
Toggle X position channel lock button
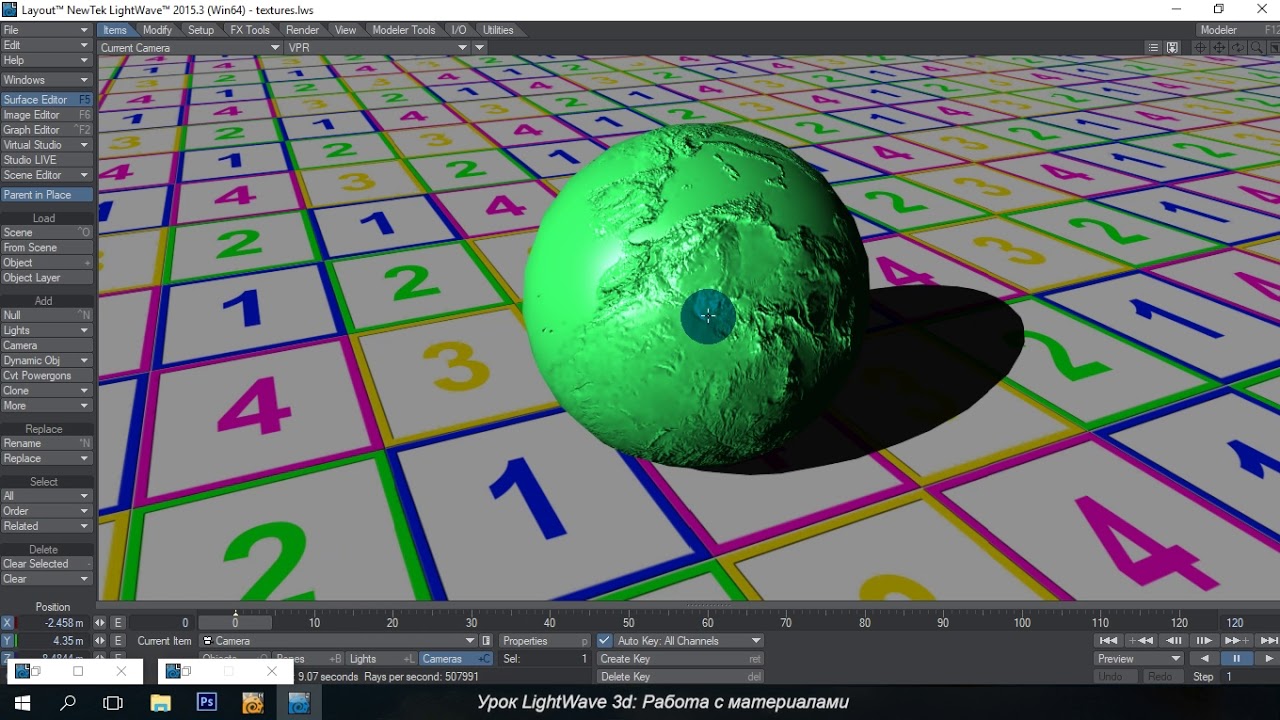(x=7, y=623)
